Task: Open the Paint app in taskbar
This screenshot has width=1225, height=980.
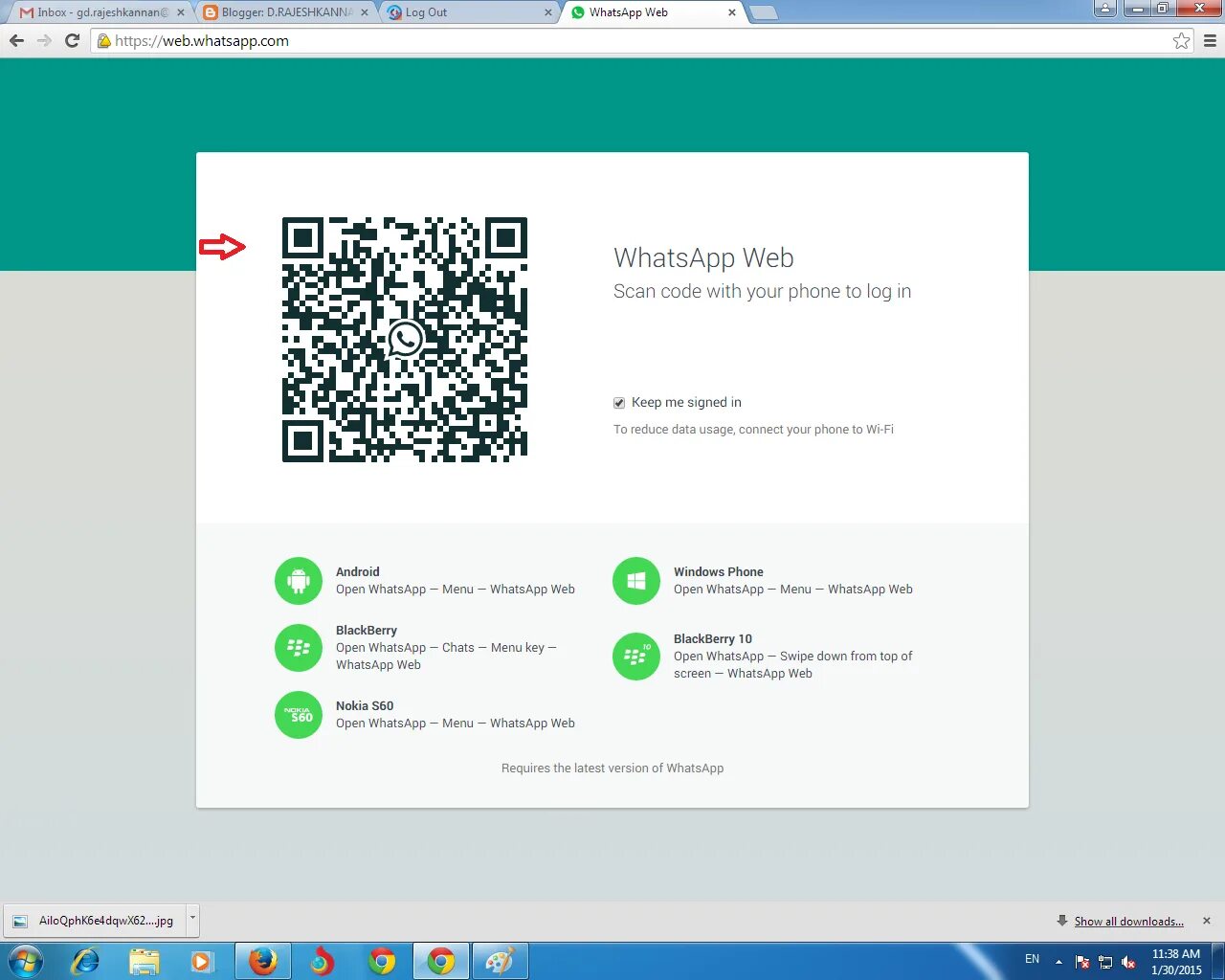Action: [500, 961]
